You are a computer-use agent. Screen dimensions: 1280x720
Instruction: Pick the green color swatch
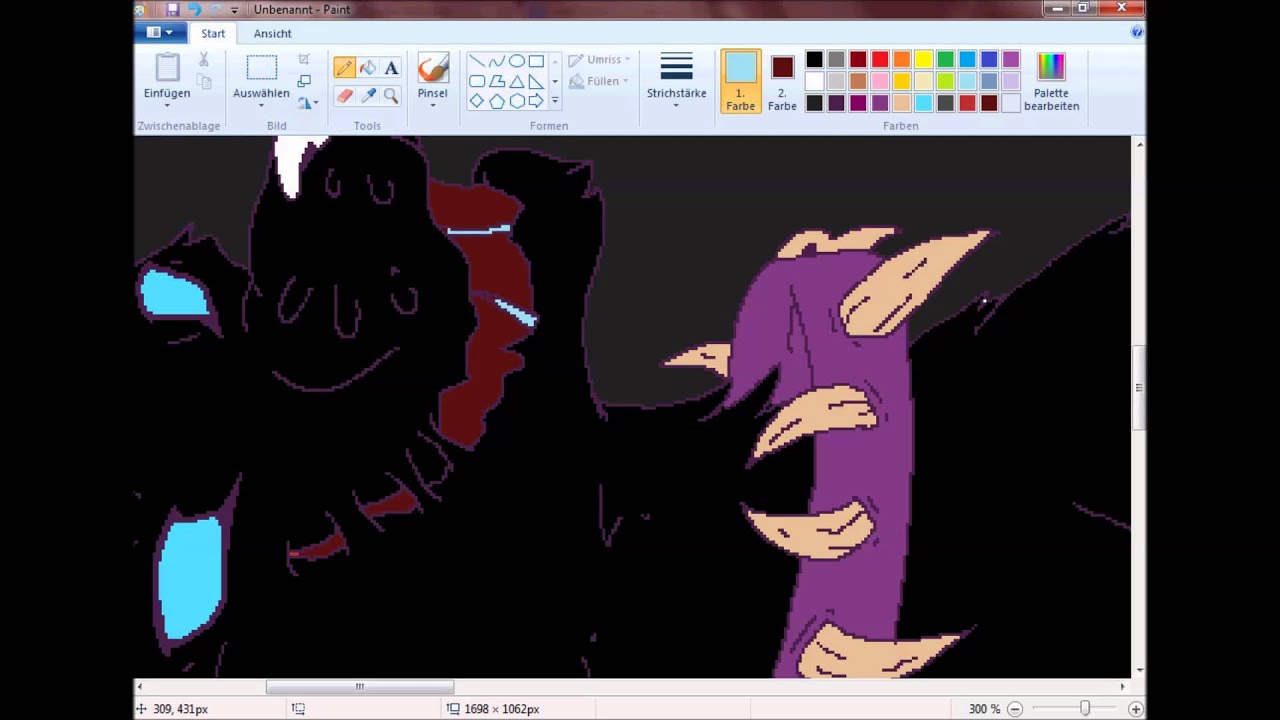pyautogui.click(x=945, y=60)
